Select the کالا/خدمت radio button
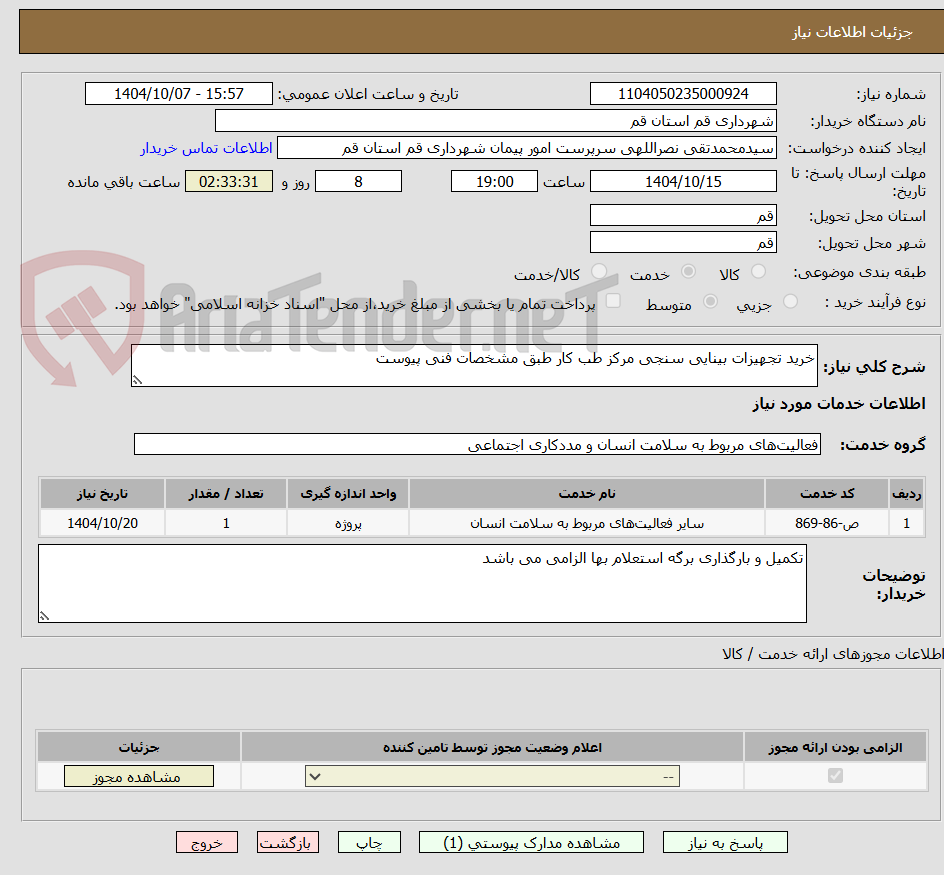The image size is (944, 875). point(598,272)
